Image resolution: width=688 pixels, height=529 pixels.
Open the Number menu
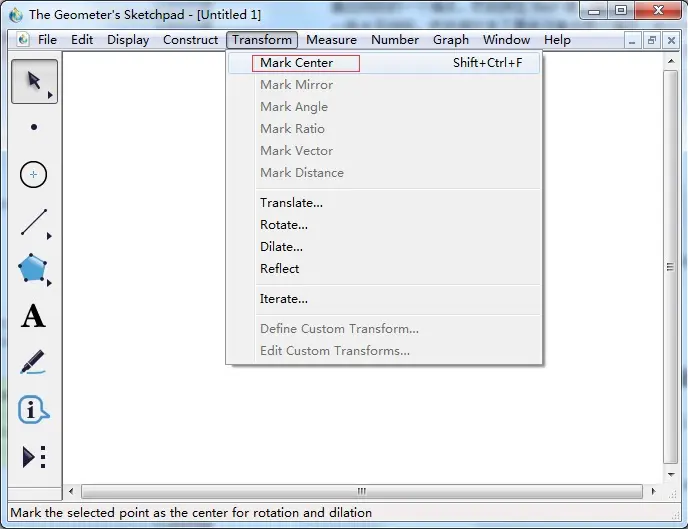point(395,40)
